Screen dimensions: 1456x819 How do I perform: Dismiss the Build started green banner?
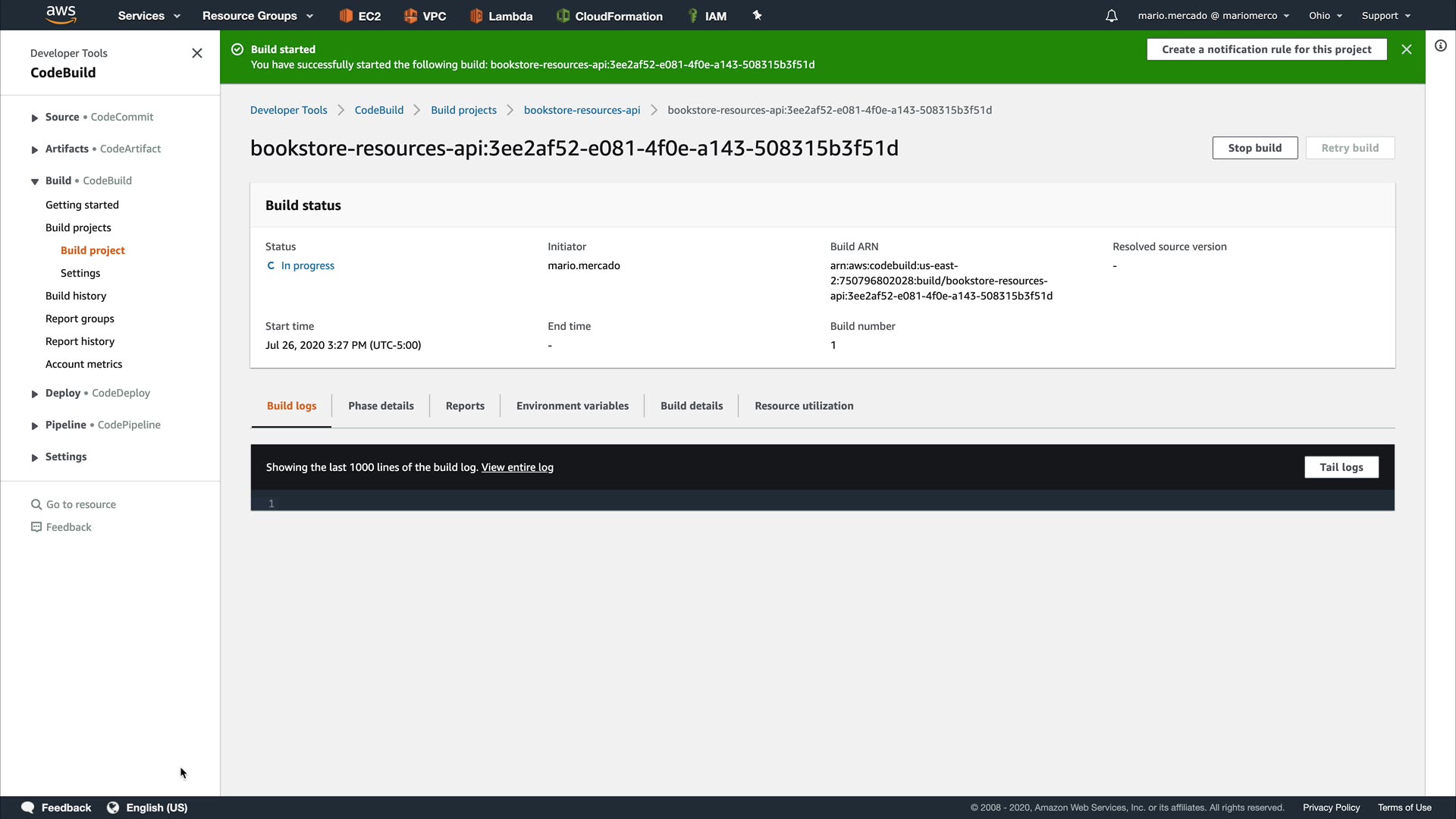(1407, 49)
